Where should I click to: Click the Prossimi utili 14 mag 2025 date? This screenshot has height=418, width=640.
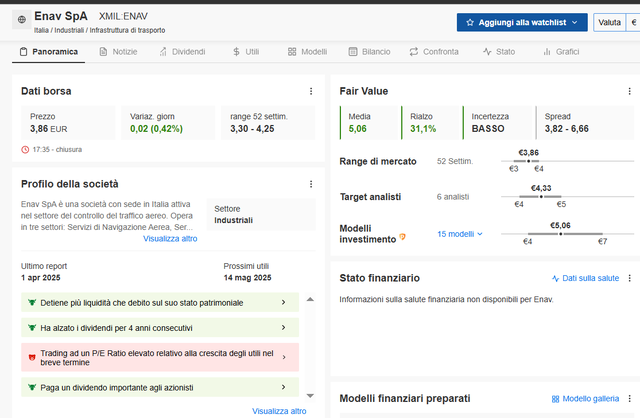point(247,278)
